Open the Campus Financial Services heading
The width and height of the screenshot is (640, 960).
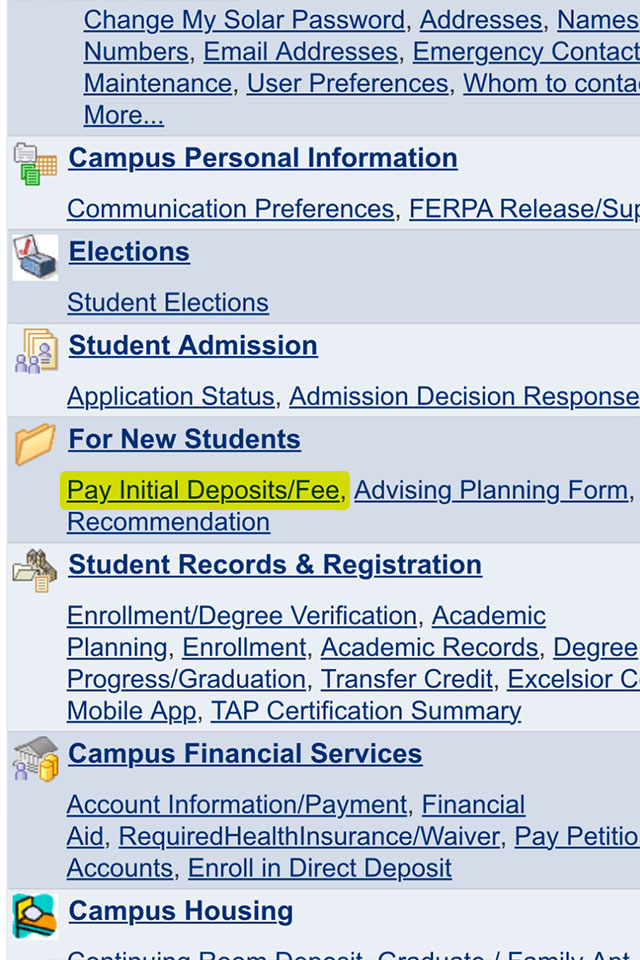coord(245,754)
